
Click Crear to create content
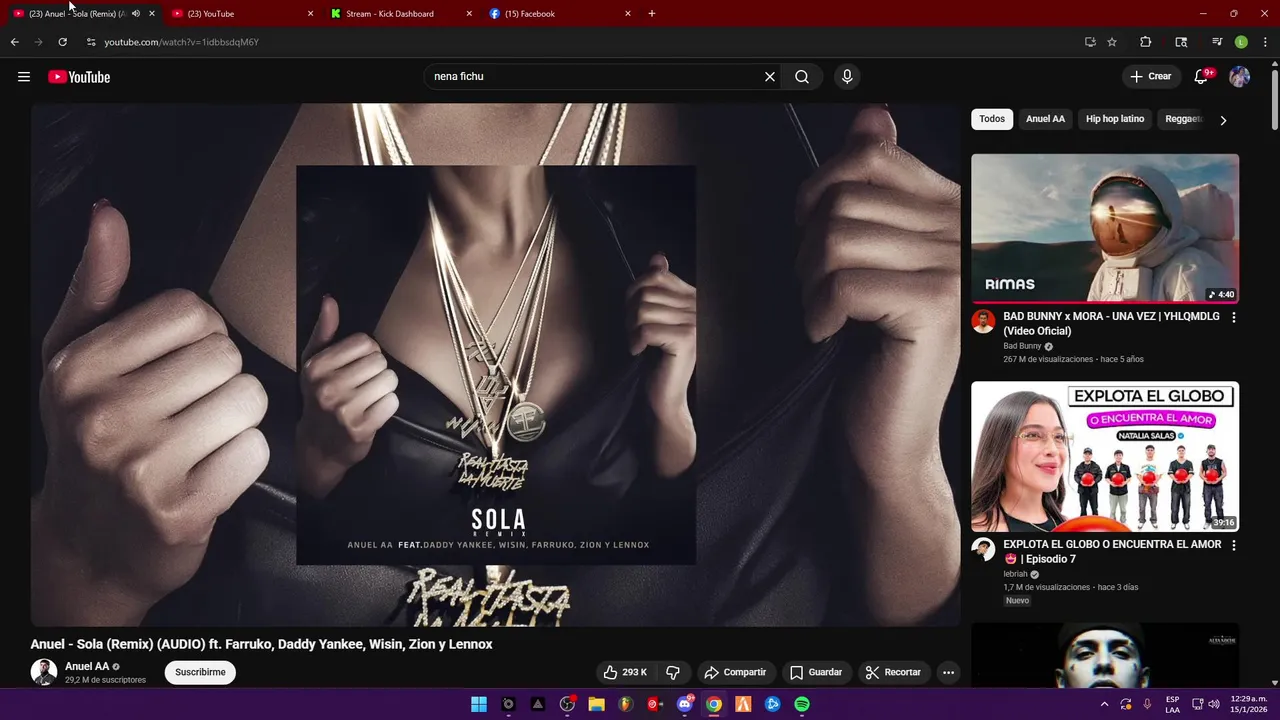pyautogui.click(x=1150, y=77)
